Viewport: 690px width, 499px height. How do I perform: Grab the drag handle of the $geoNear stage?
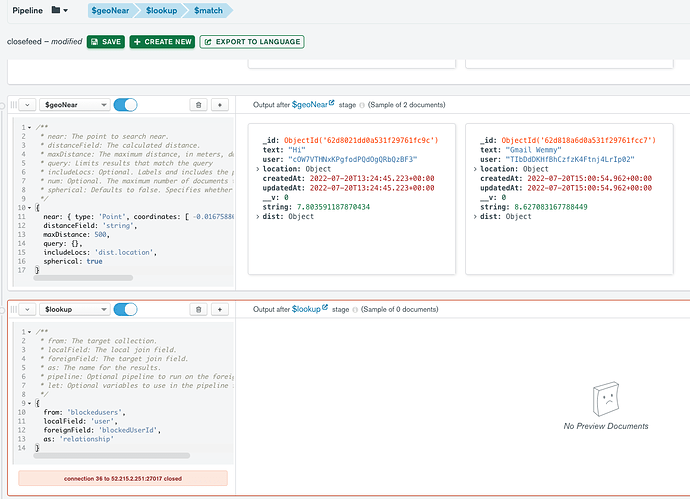12,104
